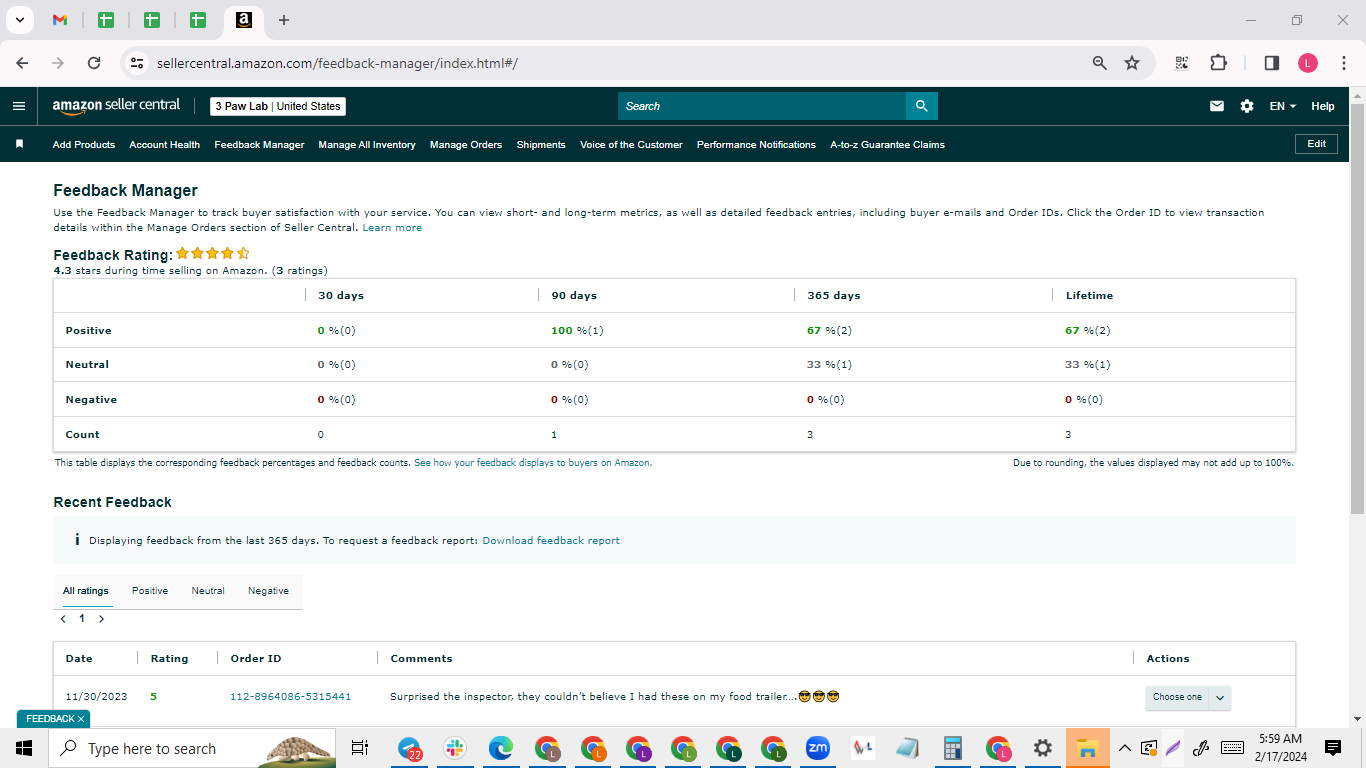Open the mail messages envelope icon
This screenshot has height=768, width=1366.
[1217, 106]
